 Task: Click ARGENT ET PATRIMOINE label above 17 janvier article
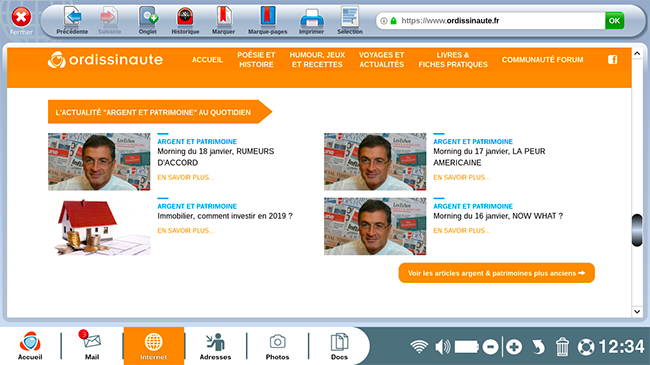point(473,141)
